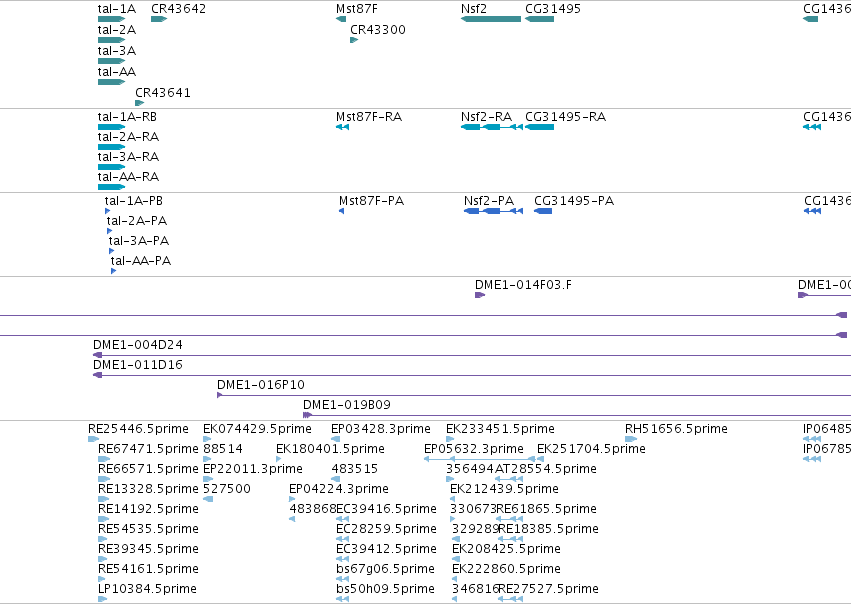
Task: Click the CR43641 gene feature
Action: (x=139, y=103)
